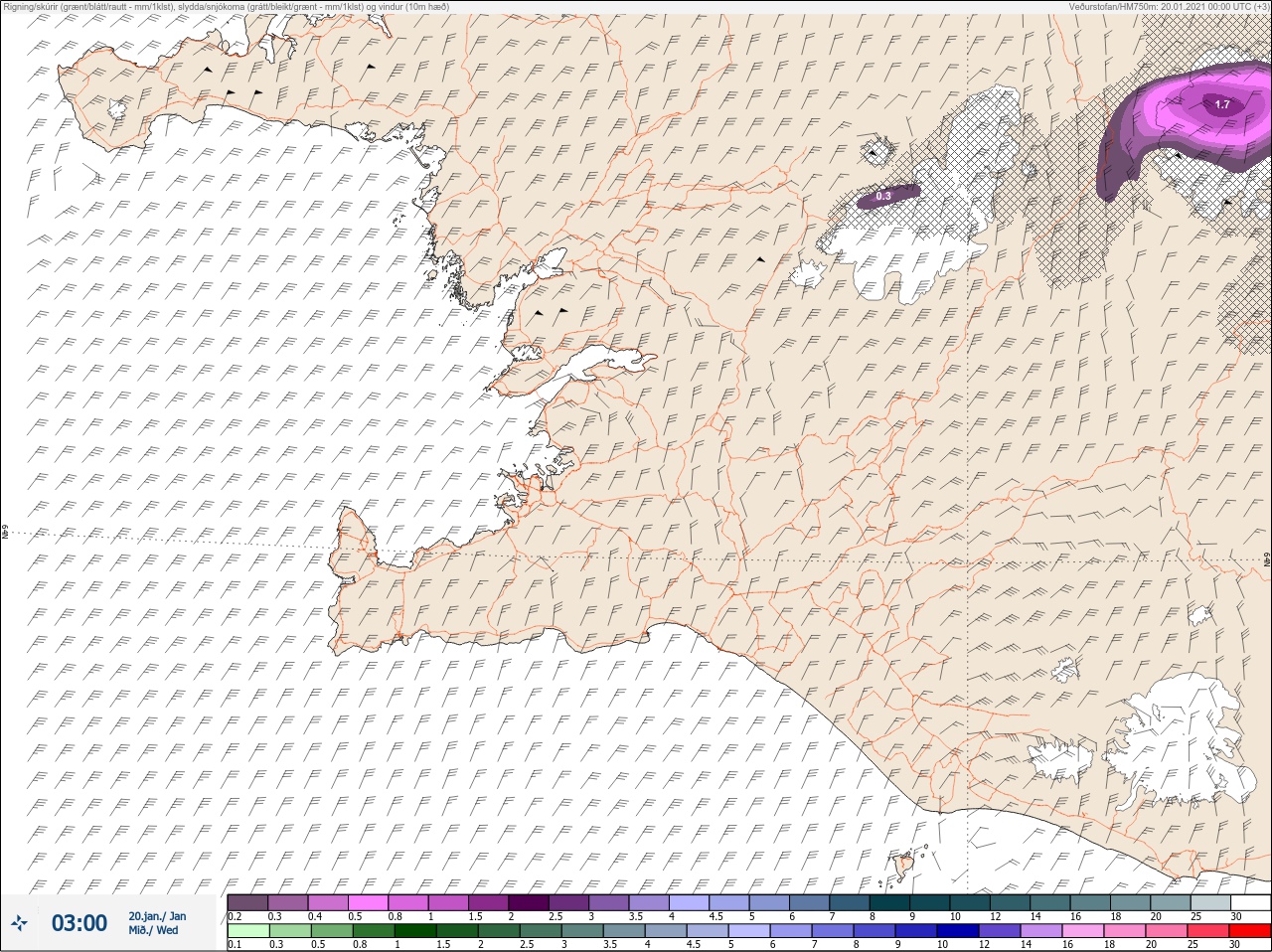Image resolution: width=1272 pixels, height=952 pixels.
Task: Click the '4.5' value label in upper legend
Action: 715,915
